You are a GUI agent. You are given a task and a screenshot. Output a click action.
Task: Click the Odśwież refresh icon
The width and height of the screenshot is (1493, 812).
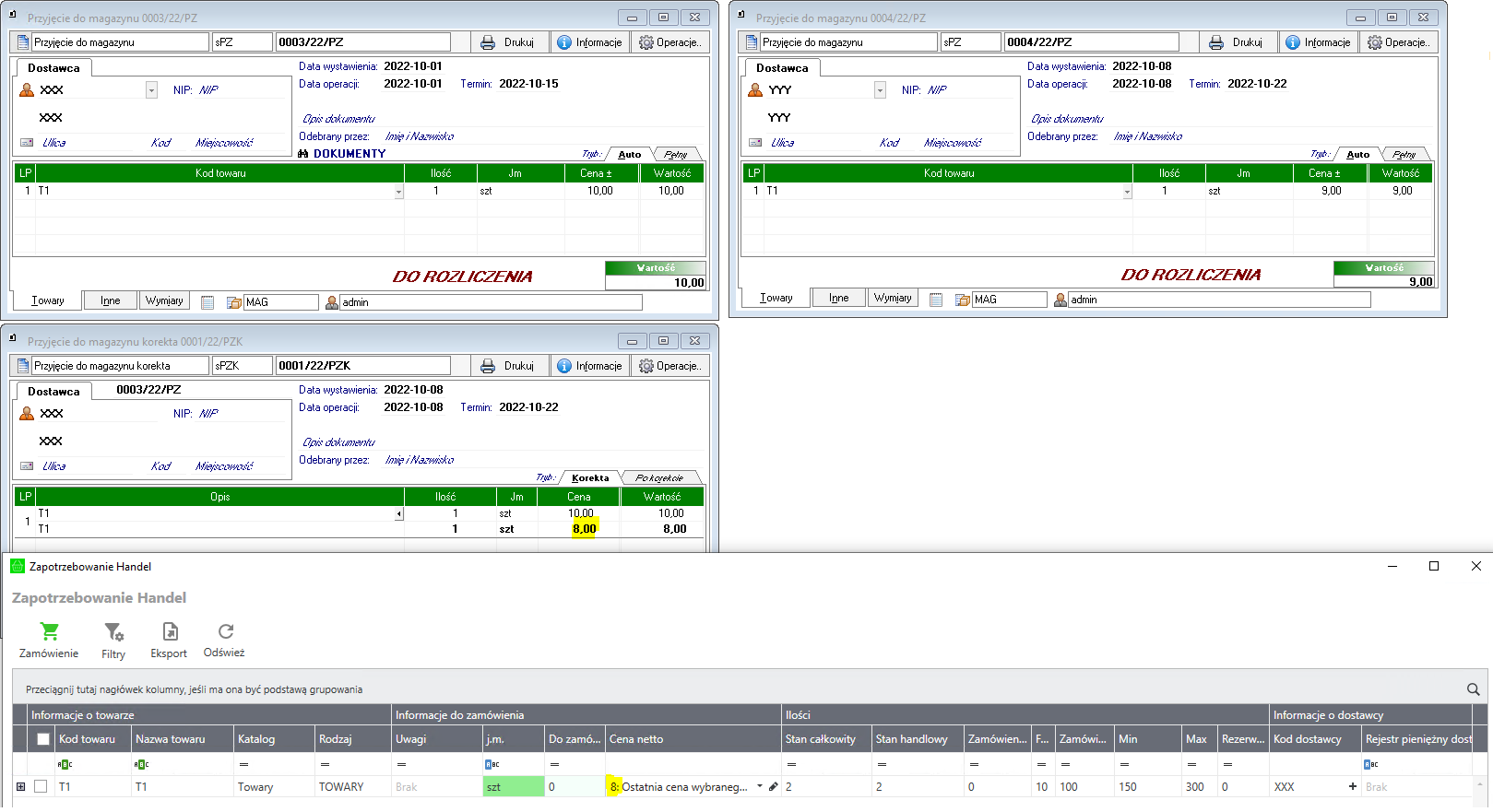(226, 631)
